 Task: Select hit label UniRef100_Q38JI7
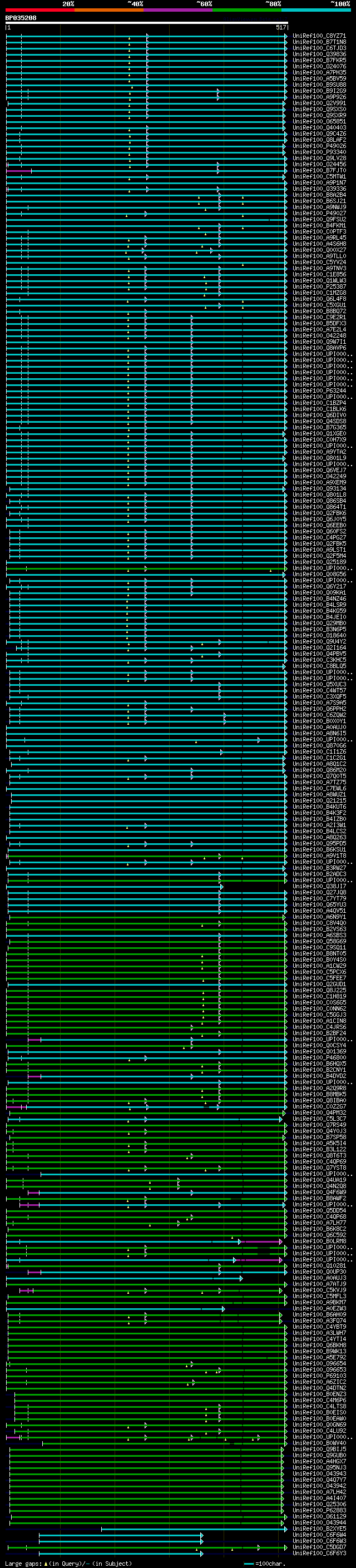319,886
